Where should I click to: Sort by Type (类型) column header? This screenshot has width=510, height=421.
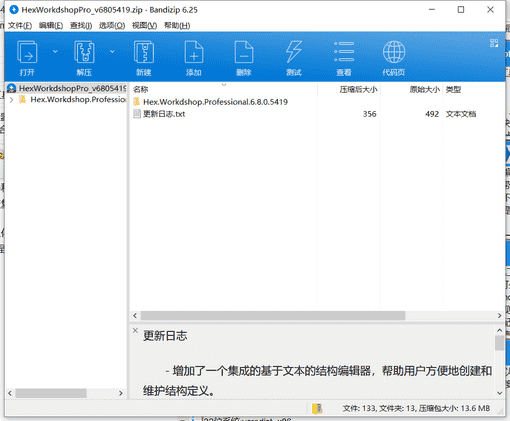pyautogui.click(x=453, y=89)
